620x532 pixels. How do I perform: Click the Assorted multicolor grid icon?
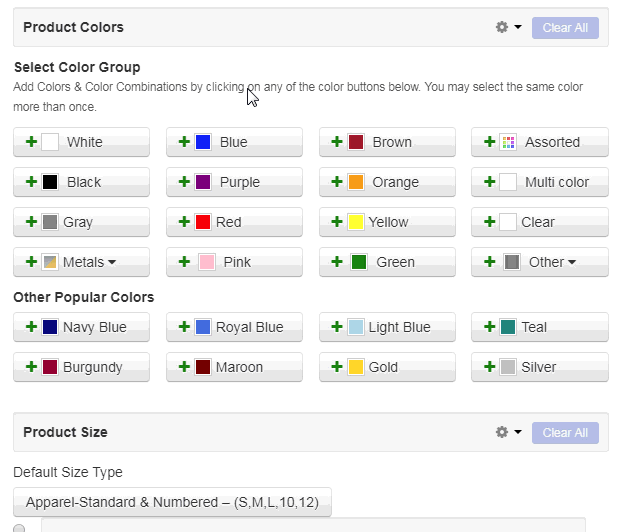(508, 142)
